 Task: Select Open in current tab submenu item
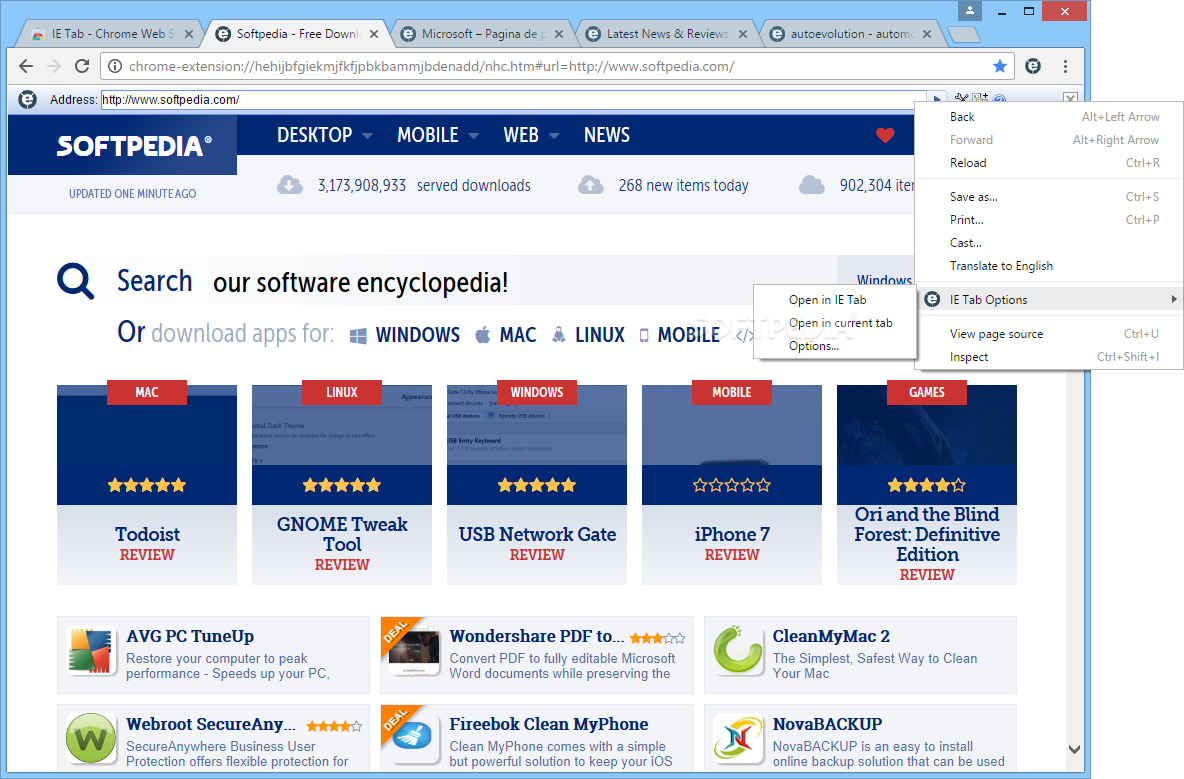click(x=835, y=322)
